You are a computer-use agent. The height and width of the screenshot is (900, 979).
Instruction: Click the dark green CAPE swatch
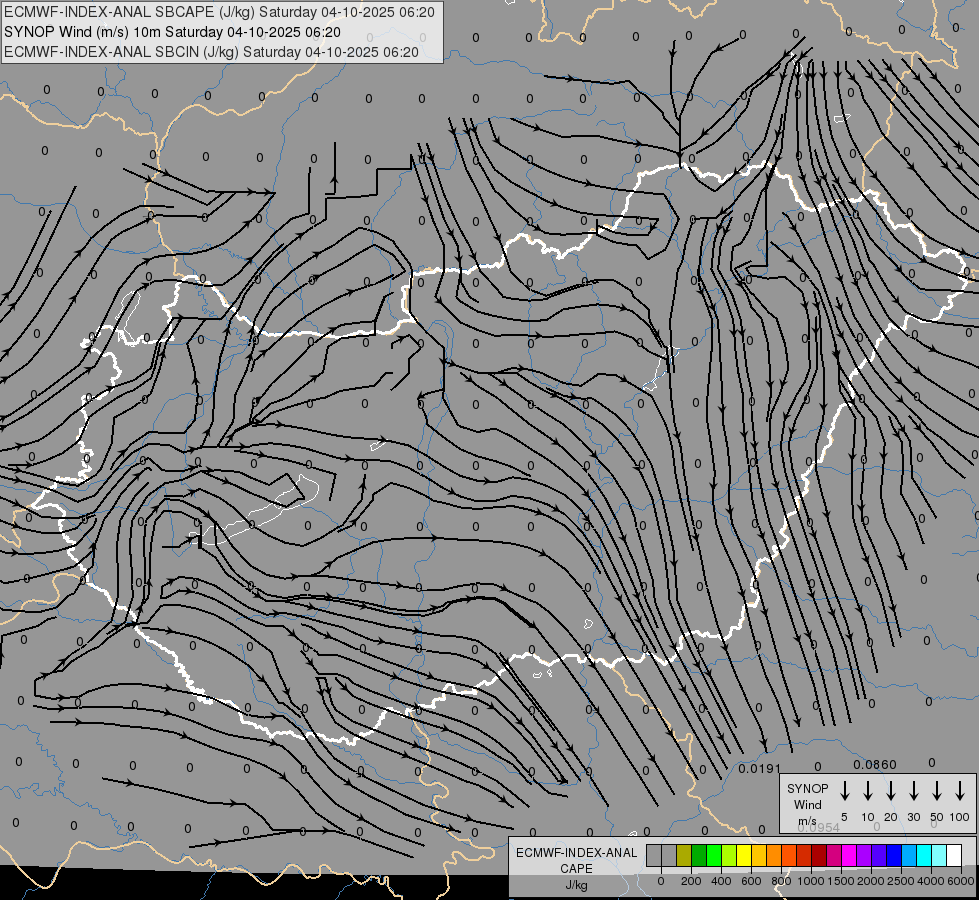click(699, 855)
